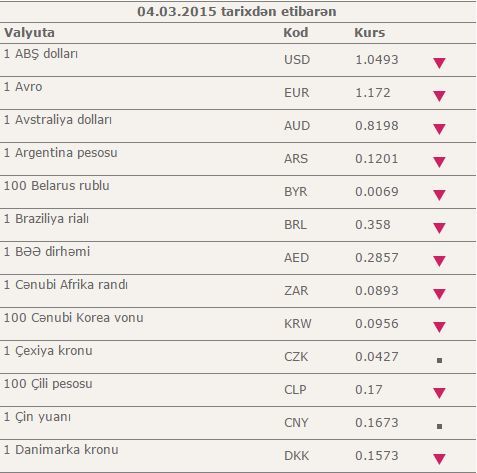
Task: Click the down trend arrow for AUD
Action: [439, 129]
